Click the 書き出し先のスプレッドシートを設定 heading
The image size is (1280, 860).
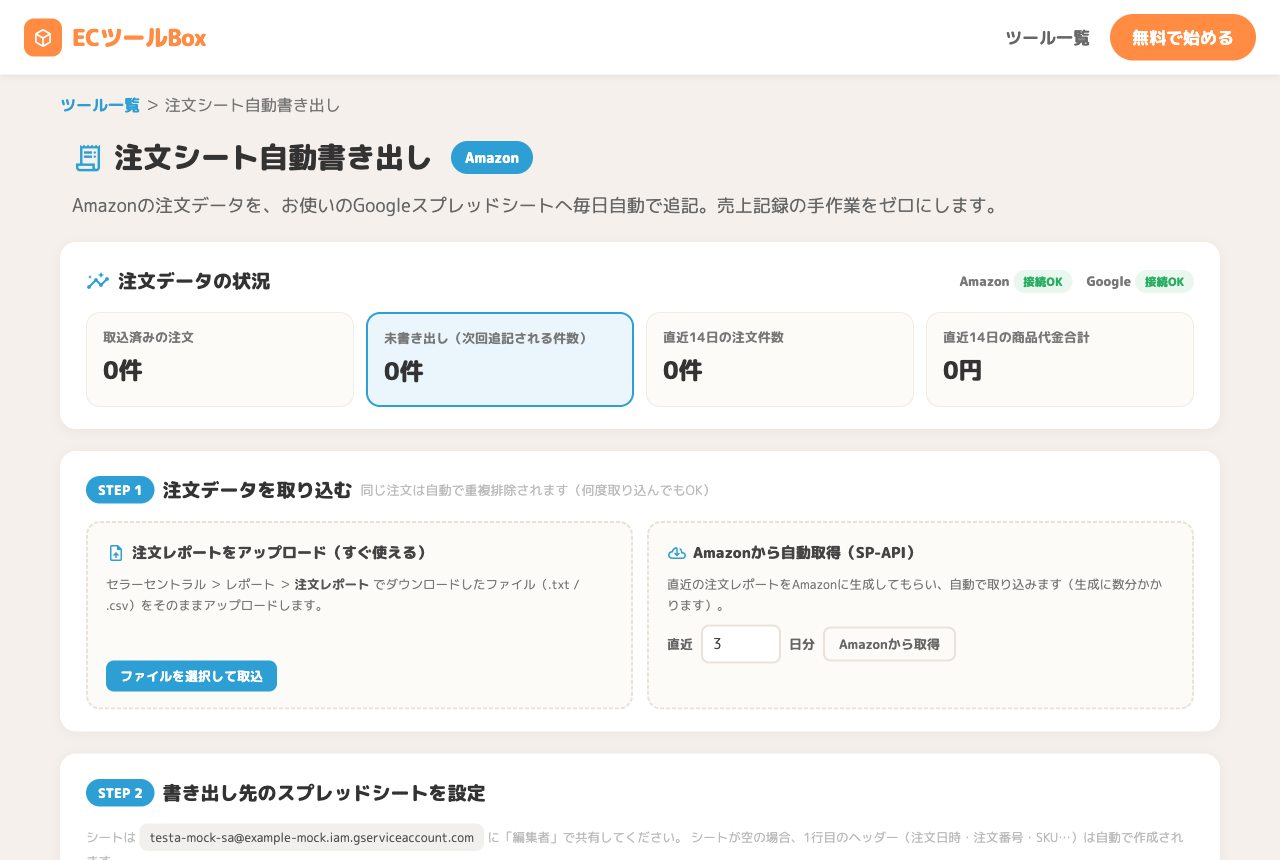[x=324, y=793]
